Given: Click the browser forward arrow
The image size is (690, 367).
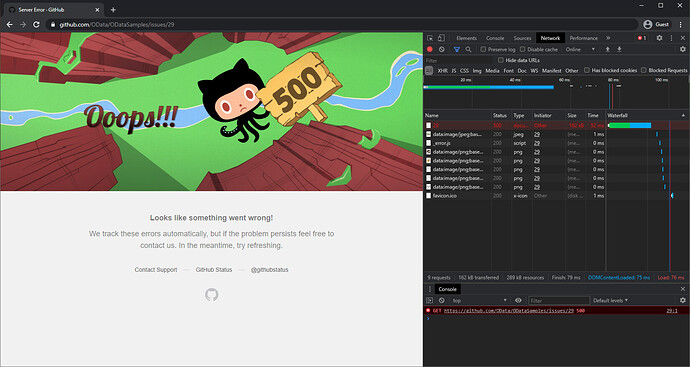Looking at the screenshot, I should coord(23,25).
